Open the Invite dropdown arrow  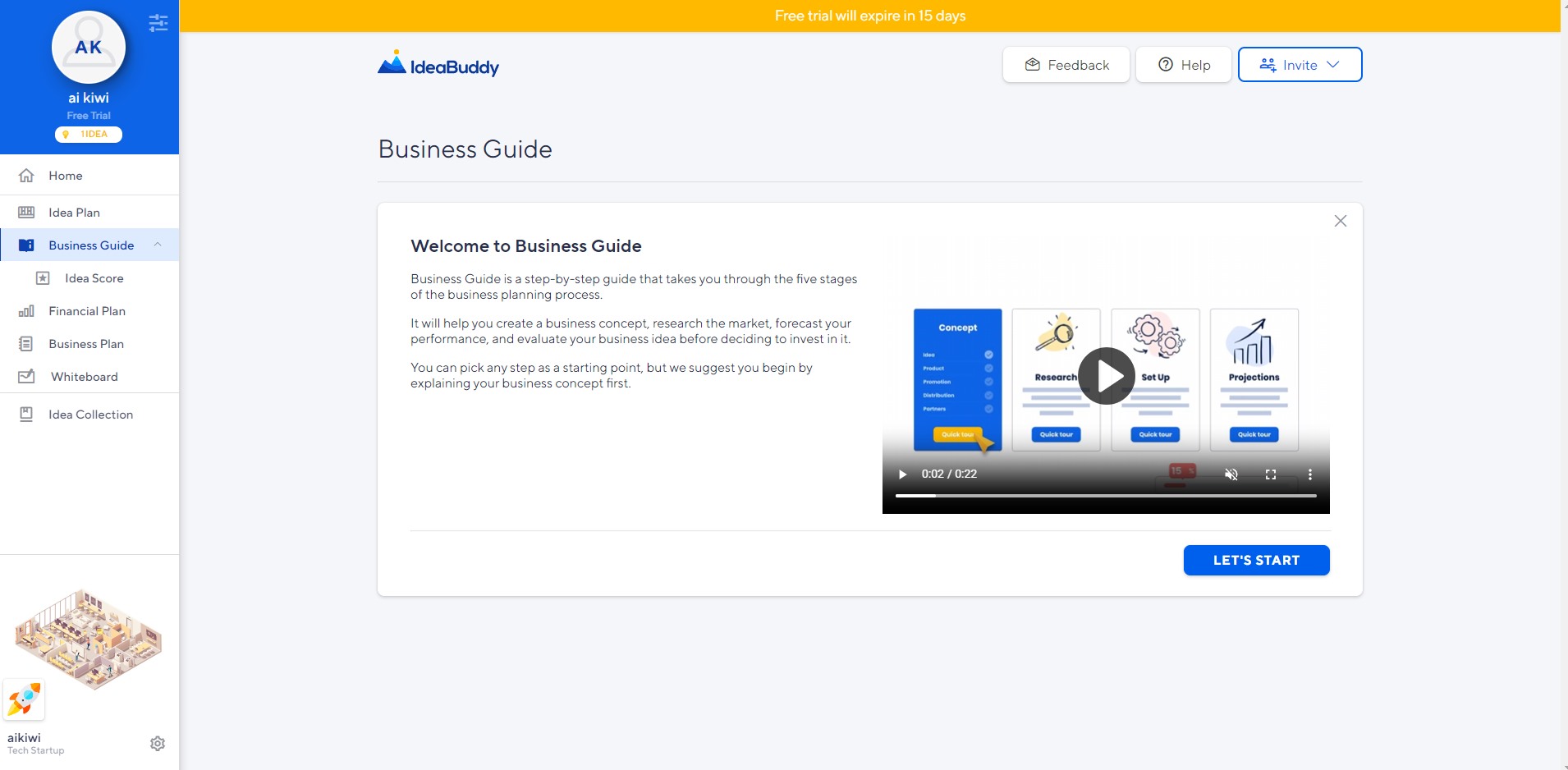[x=1333, y=65]
